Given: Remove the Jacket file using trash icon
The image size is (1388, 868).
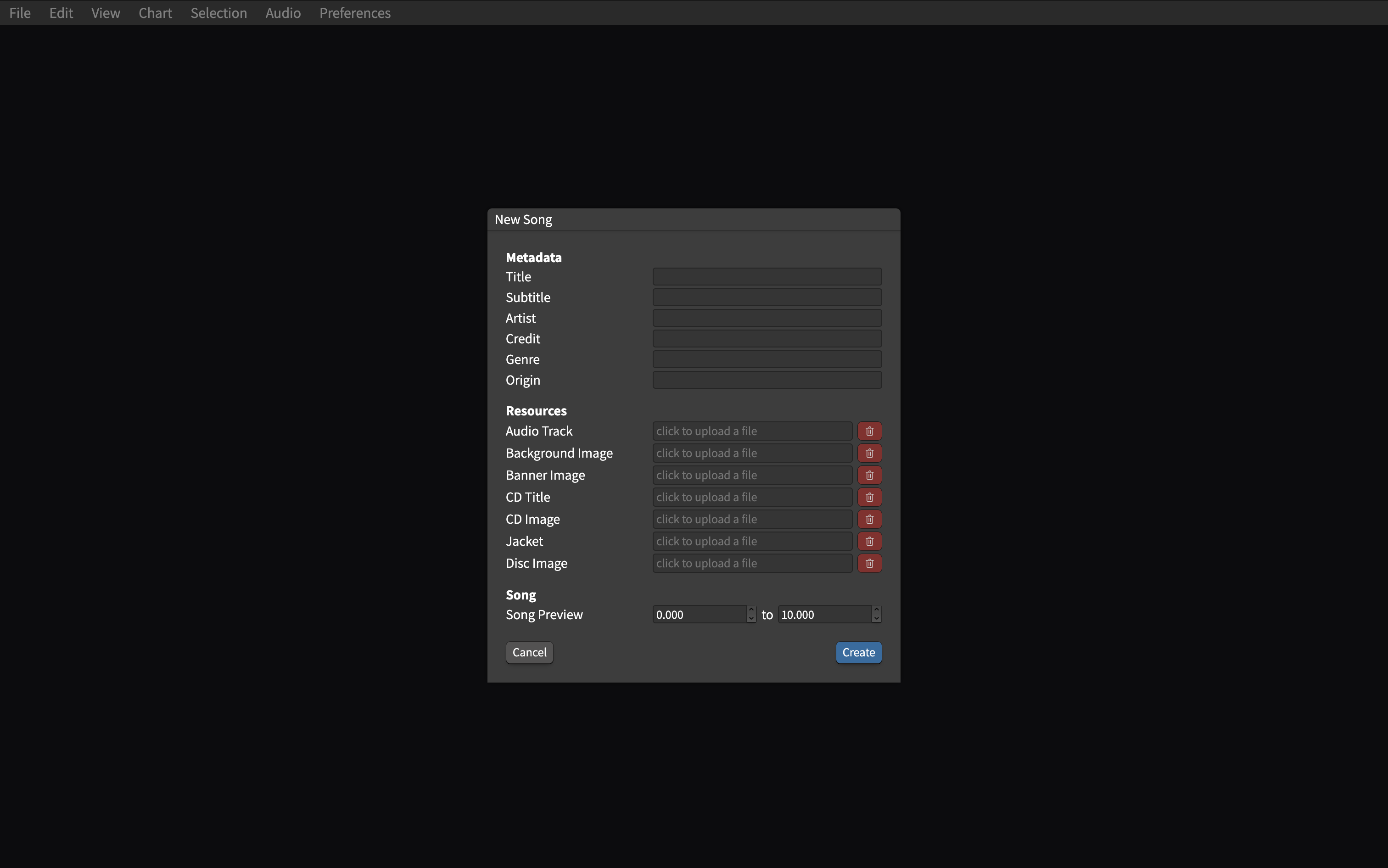Looking at the screenshot, I should (869, 541).
